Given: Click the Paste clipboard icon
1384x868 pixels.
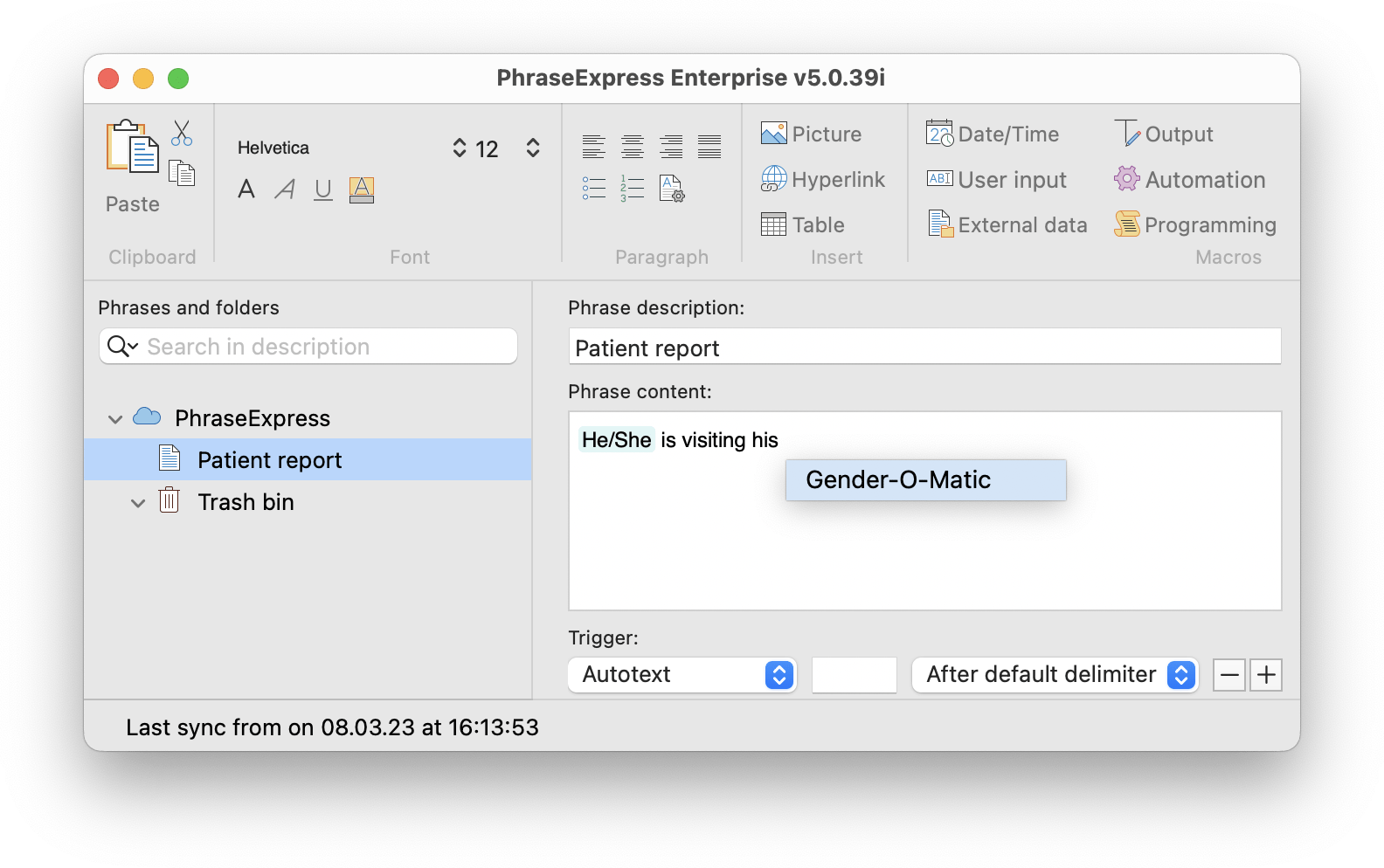Looking at the screenshot, I should 133,147.
